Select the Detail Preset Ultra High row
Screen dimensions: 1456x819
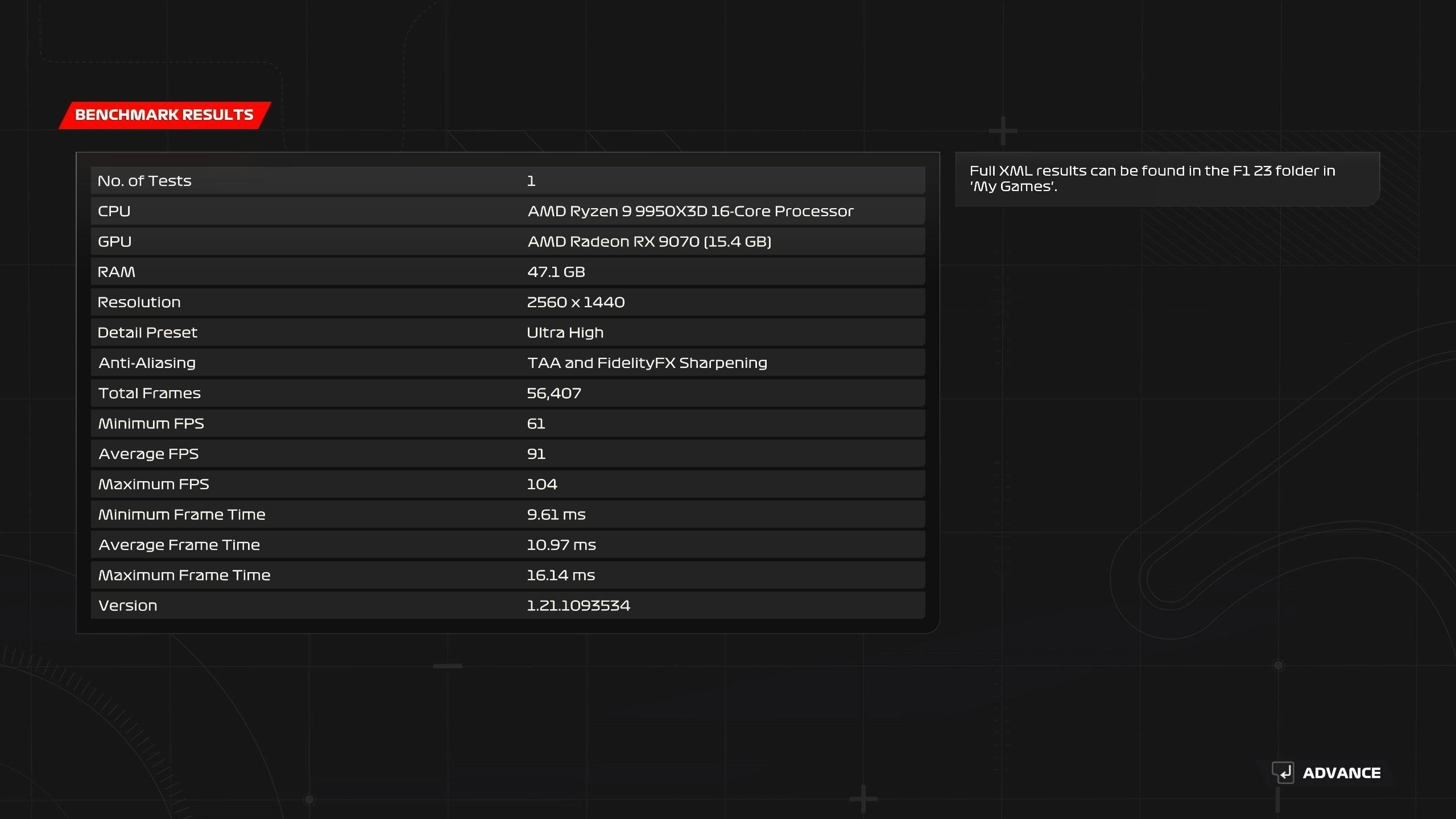click(x=507, y=333)
